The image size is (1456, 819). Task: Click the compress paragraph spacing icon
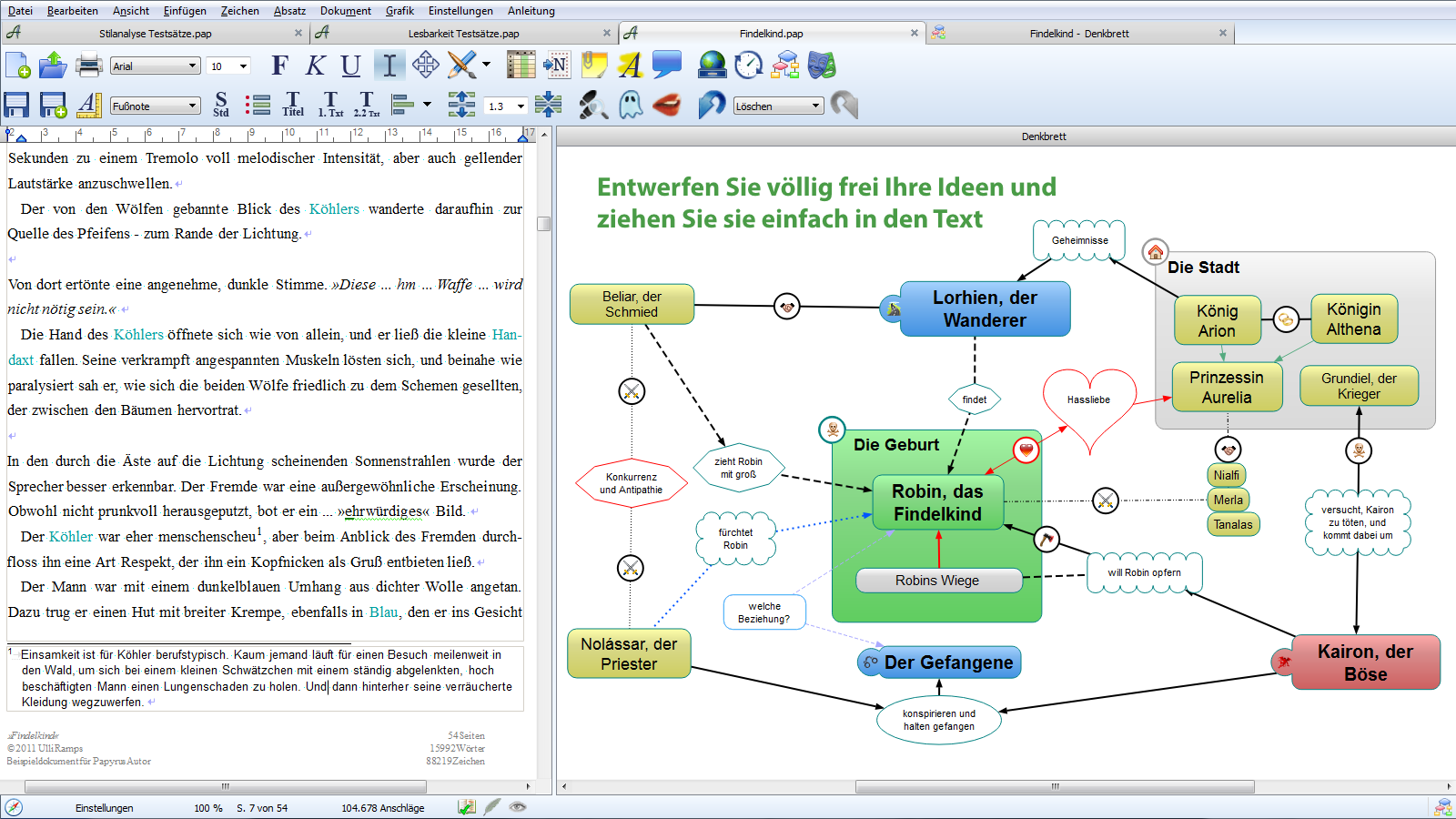[x=549, y=106]
